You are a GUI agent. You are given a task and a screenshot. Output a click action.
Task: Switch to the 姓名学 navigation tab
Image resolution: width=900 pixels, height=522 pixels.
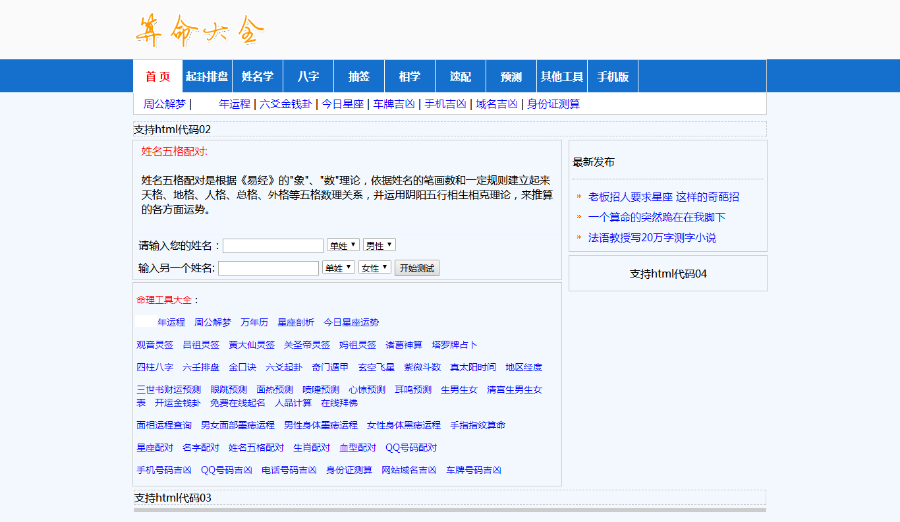(x=257, y=77)
